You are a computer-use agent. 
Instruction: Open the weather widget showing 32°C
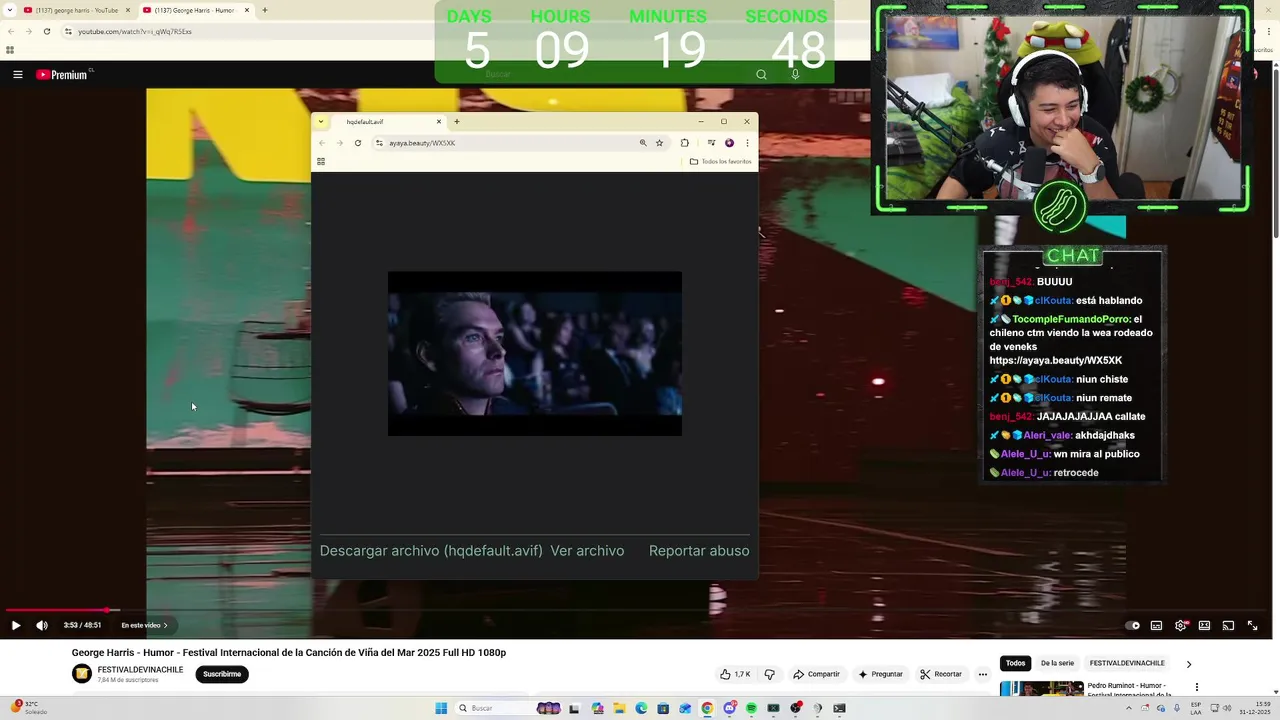[x=30, y=707]
